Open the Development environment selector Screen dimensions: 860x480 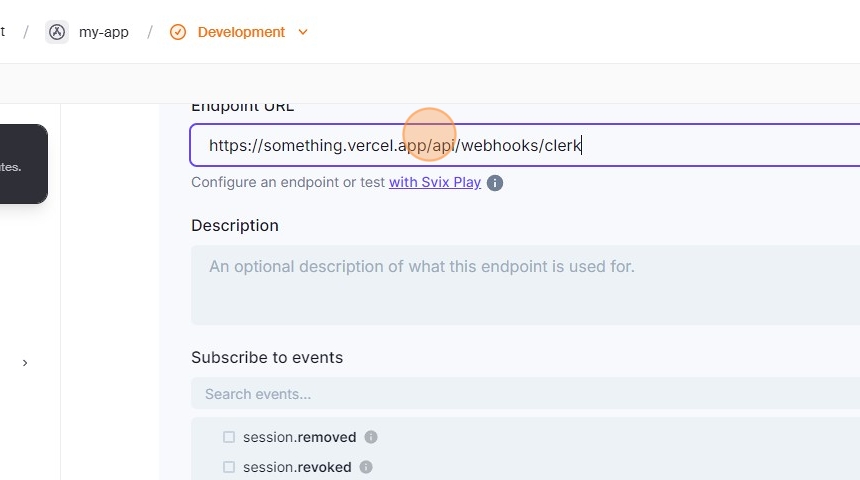(241, 32)
